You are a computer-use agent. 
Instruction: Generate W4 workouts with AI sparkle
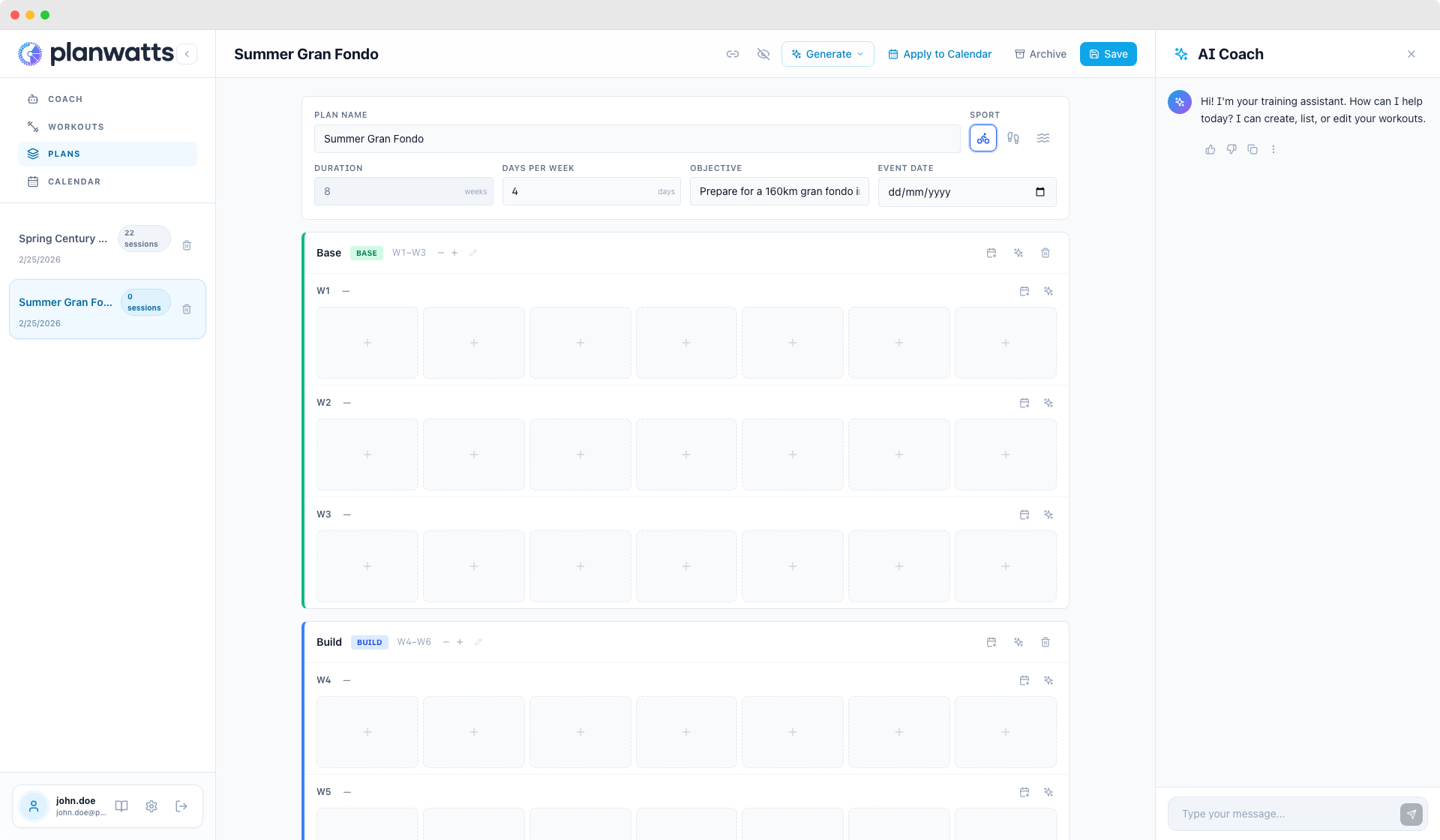1048,680
